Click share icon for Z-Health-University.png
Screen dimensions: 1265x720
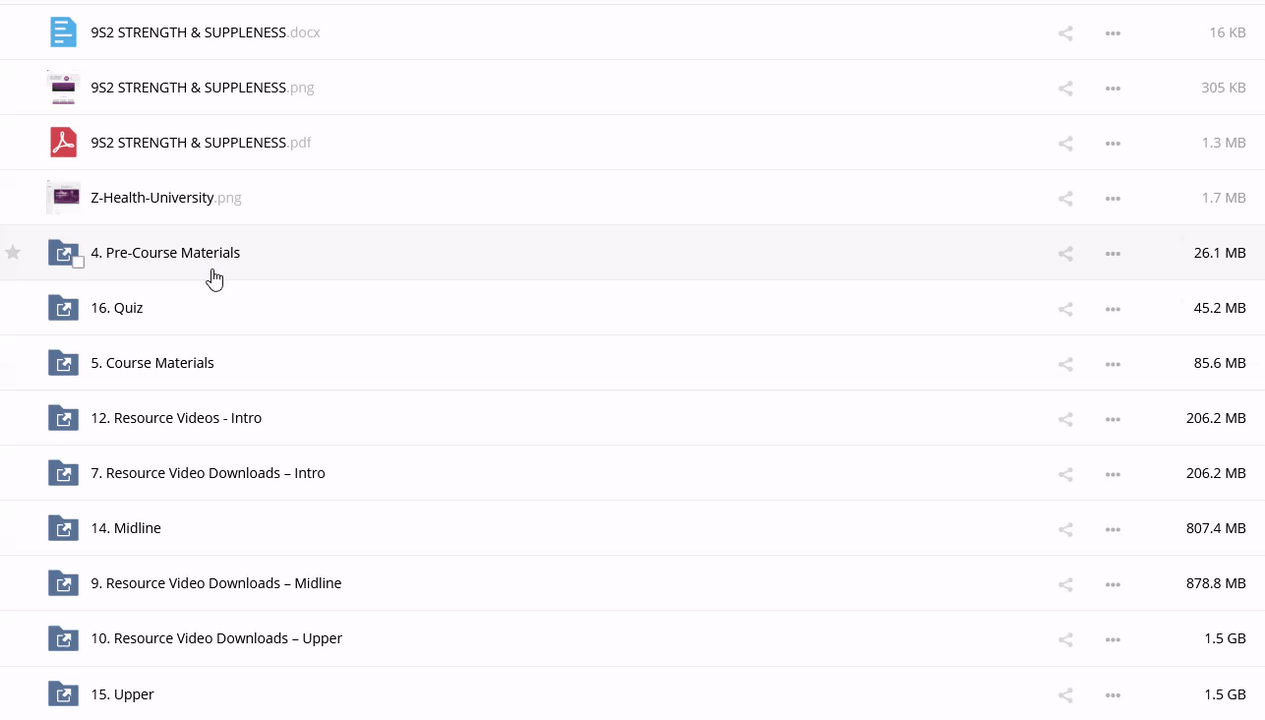(x=1065, y=198)
